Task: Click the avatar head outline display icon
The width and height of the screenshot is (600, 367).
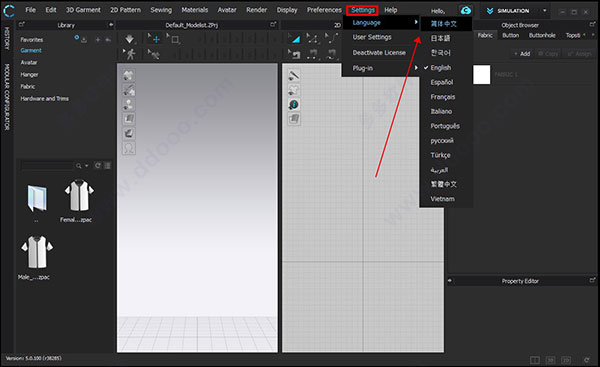Action: pos(129,148)
